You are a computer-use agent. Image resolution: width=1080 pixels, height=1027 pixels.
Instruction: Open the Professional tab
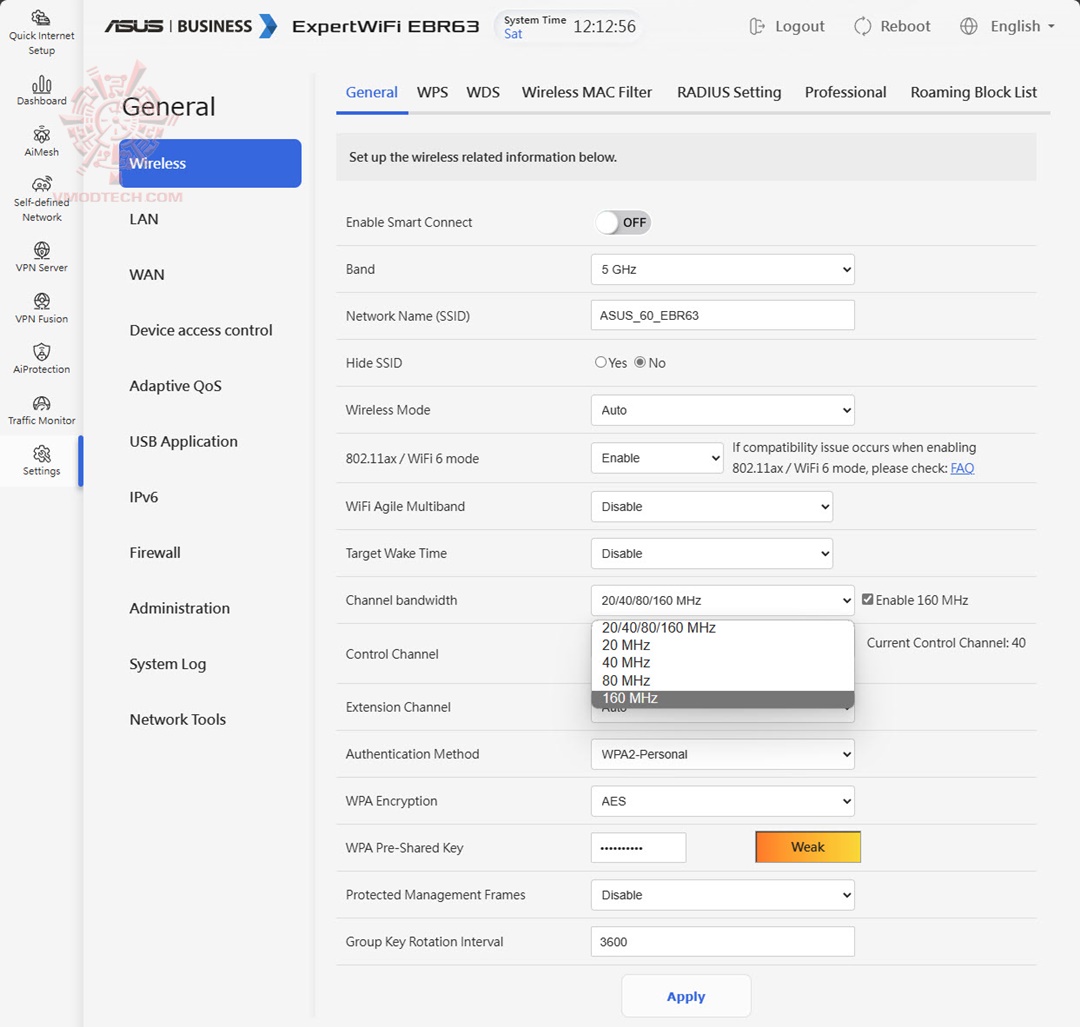[x=845, y=92]
